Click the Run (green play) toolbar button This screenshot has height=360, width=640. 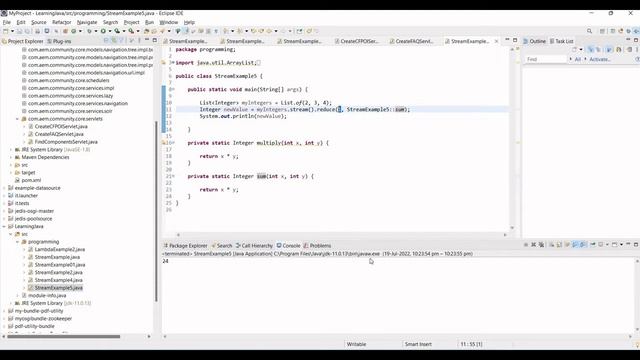click(x=103, y=31)
